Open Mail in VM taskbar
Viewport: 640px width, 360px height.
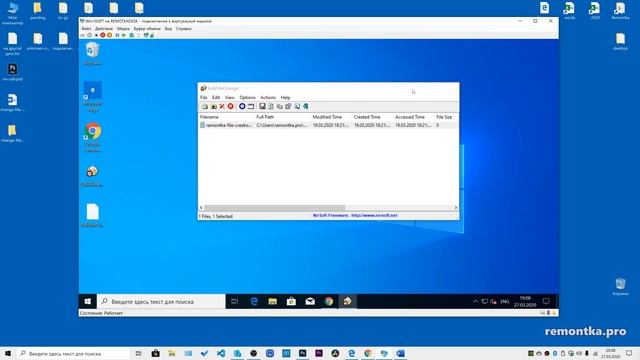point(310,302)
